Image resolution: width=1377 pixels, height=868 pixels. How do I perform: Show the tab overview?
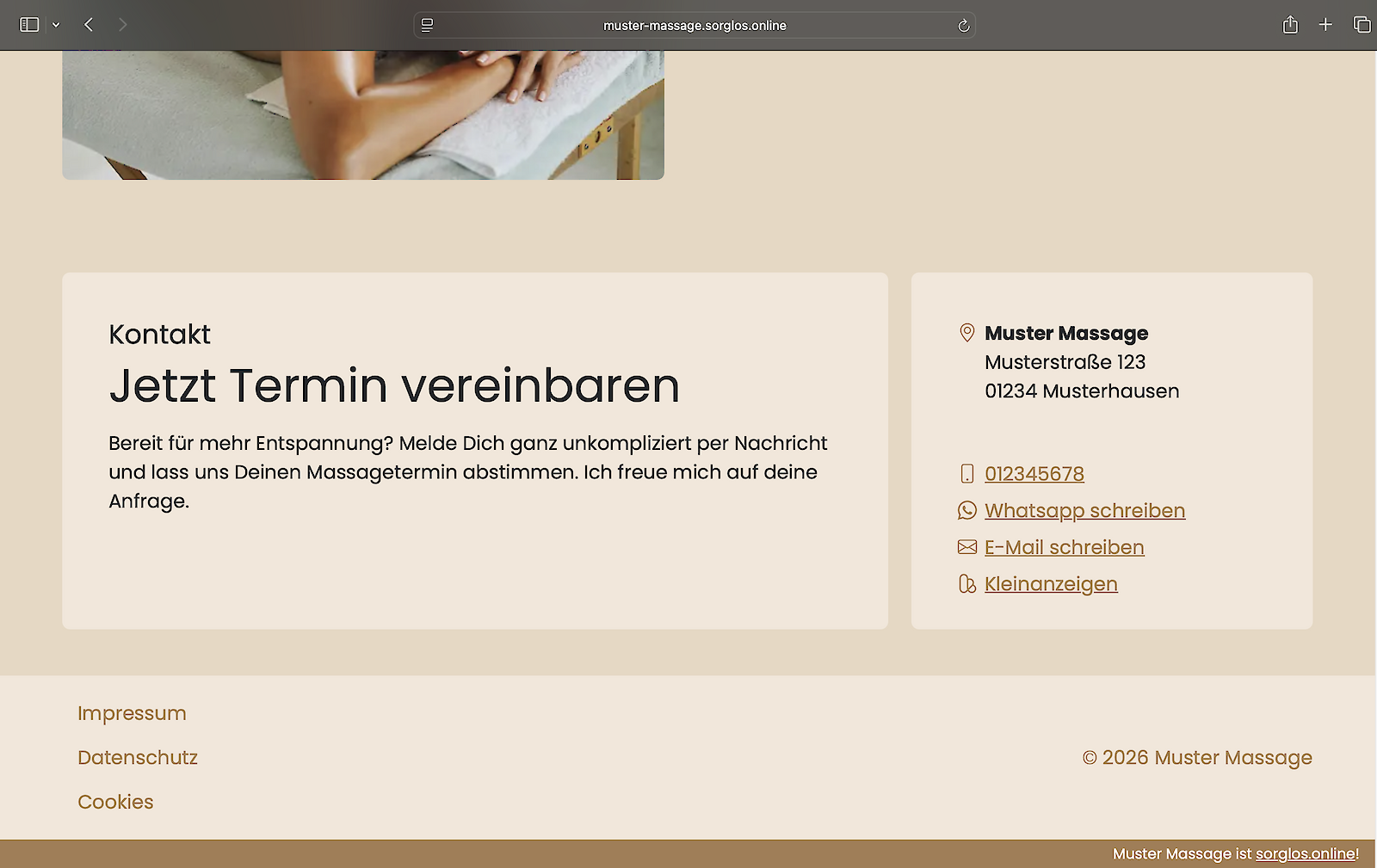click(x=1362, y=25)
